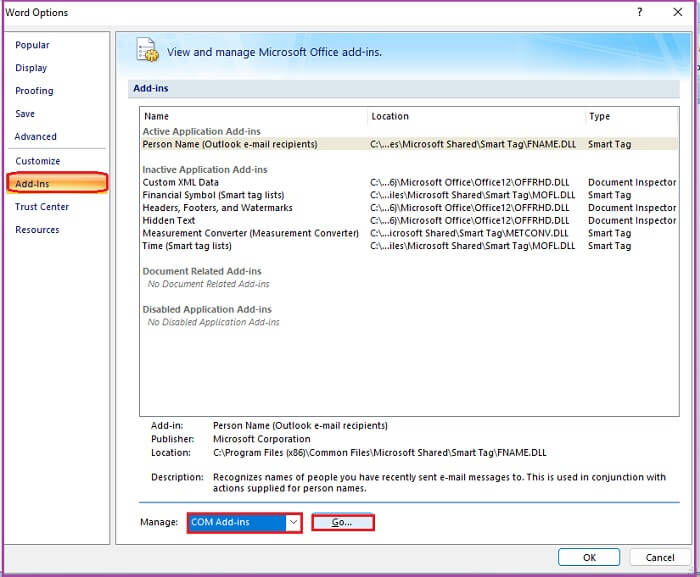Open the Customize category

(38, 161)
